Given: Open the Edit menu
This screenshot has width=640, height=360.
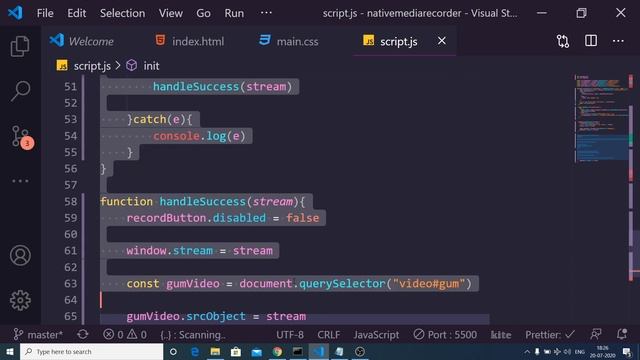Looking at the screenshot, I should pyautogui.click(x=76, y=13).
